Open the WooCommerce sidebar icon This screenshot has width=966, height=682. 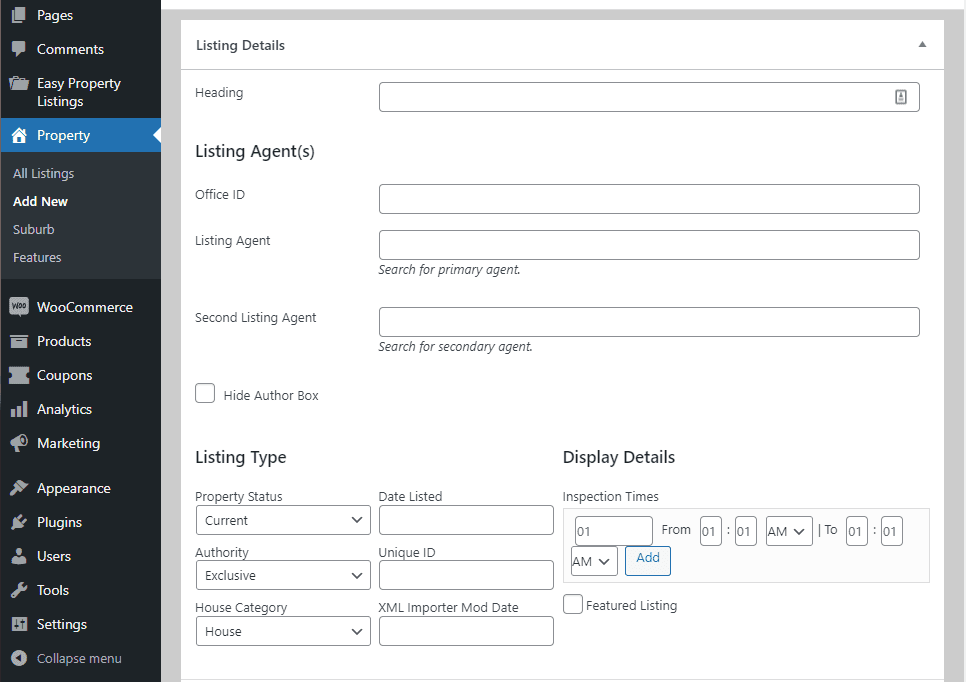(x=19, y=307)
